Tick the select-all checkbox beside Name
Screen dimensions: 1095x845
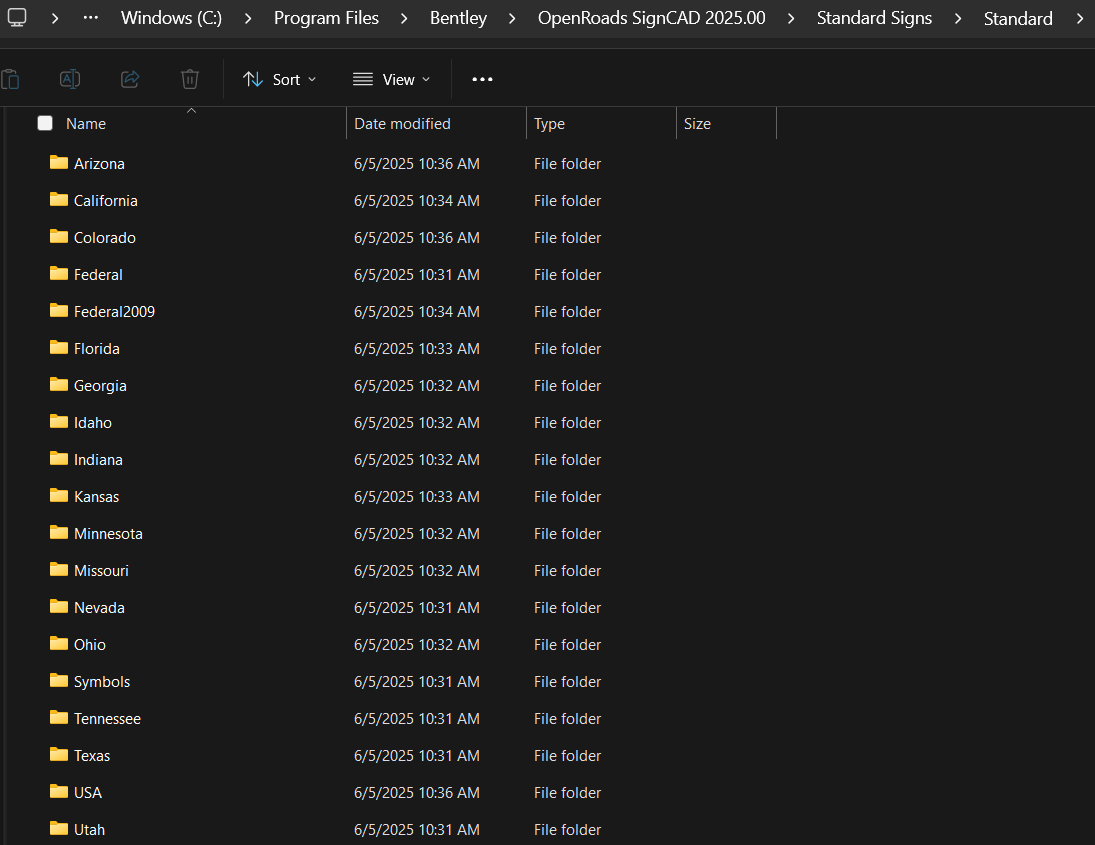click(45, 123)
